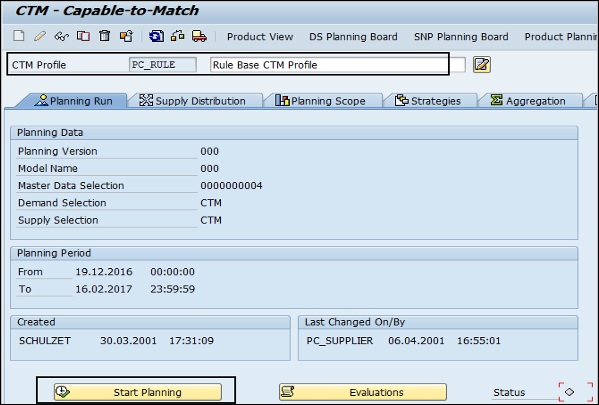Click the To time 23:59:59
The height and width of the screenshot is (405, 599).
[x=172, y=289]
